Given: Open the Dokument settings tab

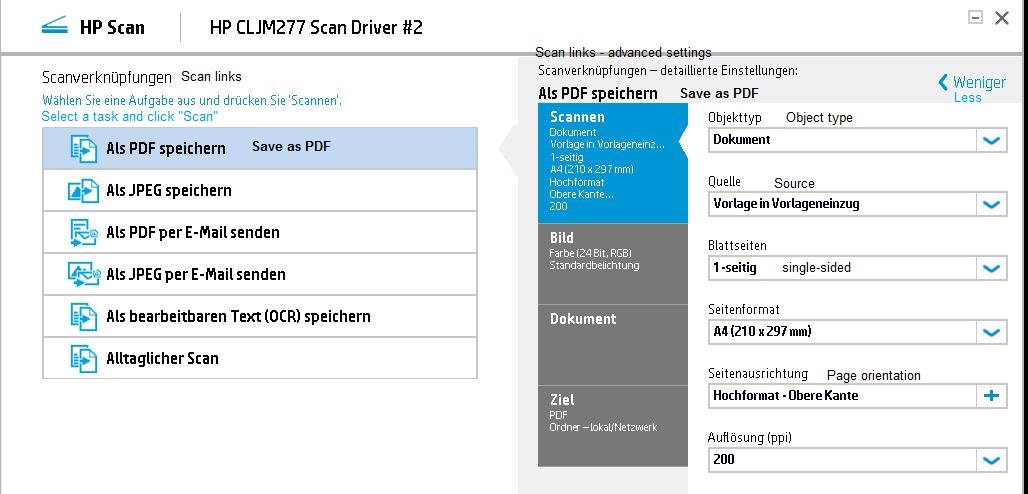Looking at the screenshot, I should coord(612,340).
